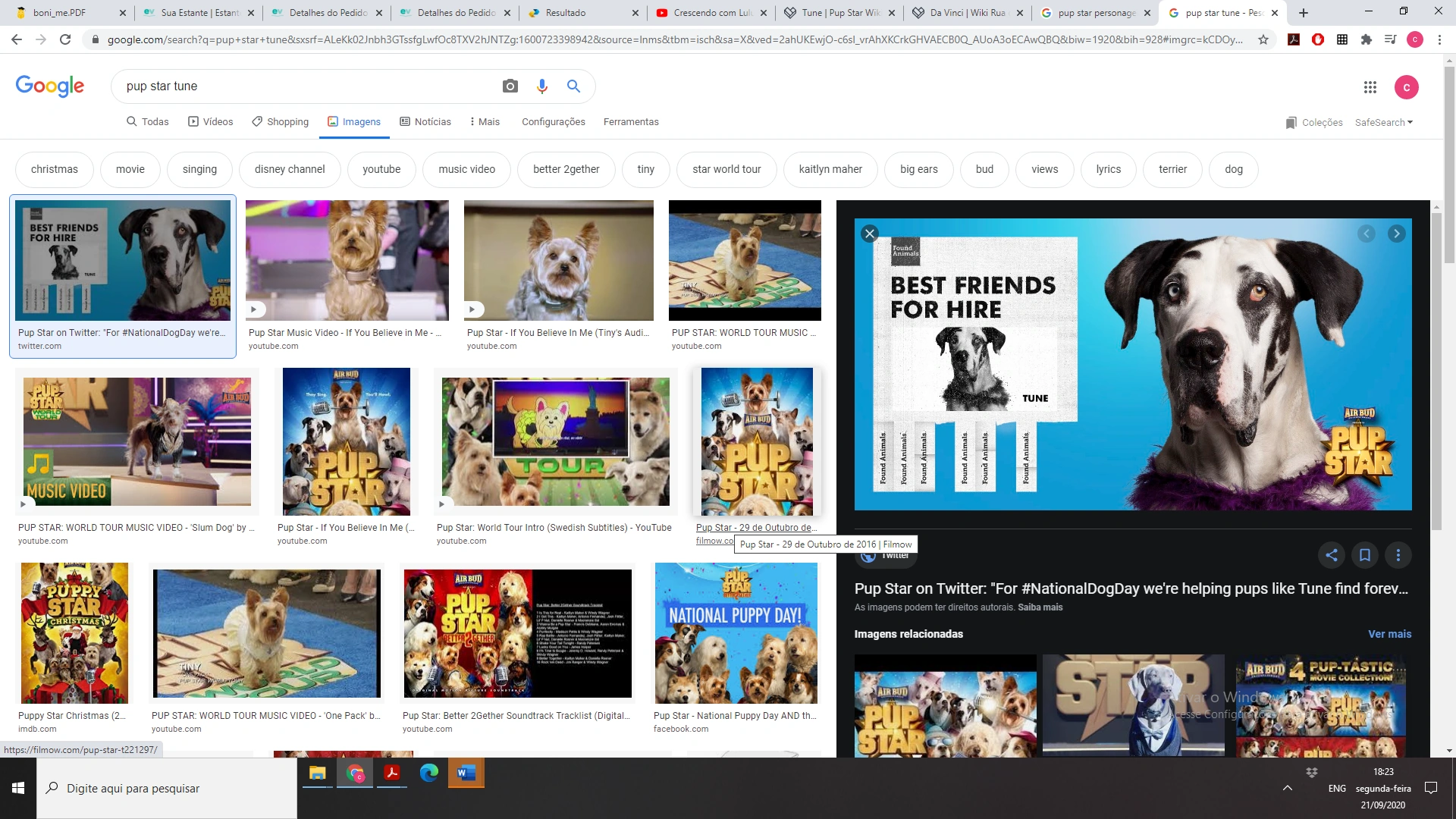This screenshot has width=1456, height=819.
Task: Share the previewed Tune image
Action: pos(1332,555)
